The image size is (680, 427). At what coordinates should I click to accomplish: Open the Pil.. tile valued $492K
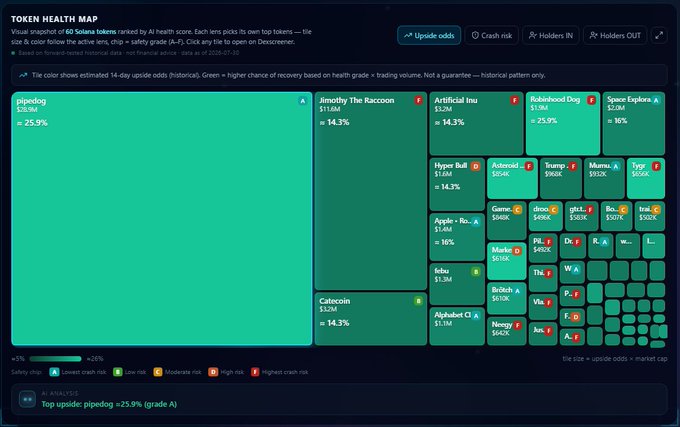point(543,248)
